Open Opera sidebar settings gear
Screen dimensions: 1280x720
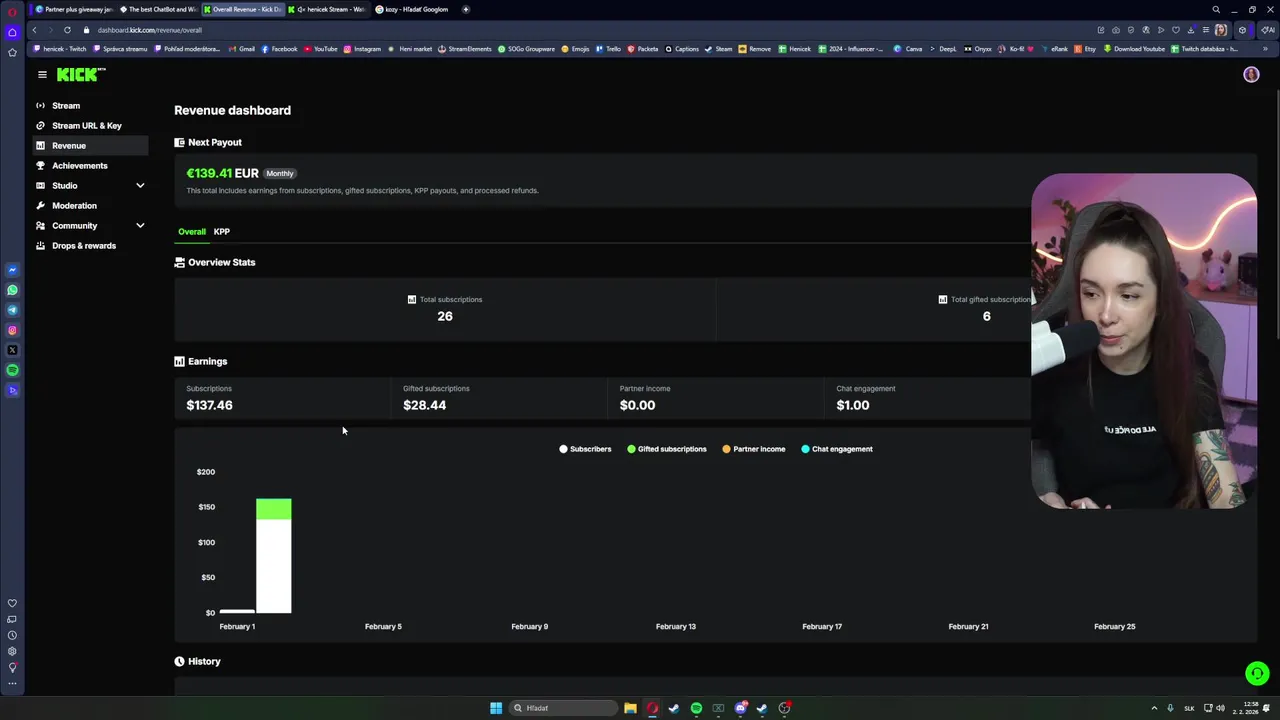click(12, 651)
